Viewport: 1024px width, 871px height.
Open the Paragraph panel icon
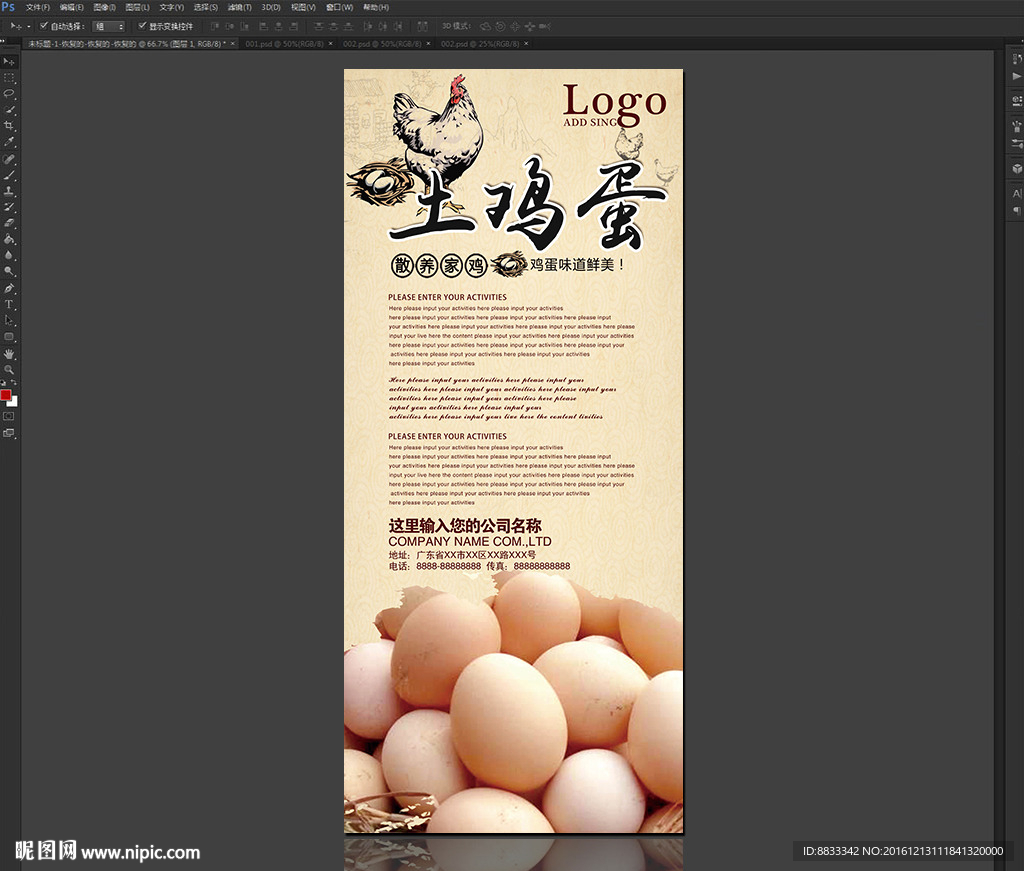click(x=1017, y=210)
